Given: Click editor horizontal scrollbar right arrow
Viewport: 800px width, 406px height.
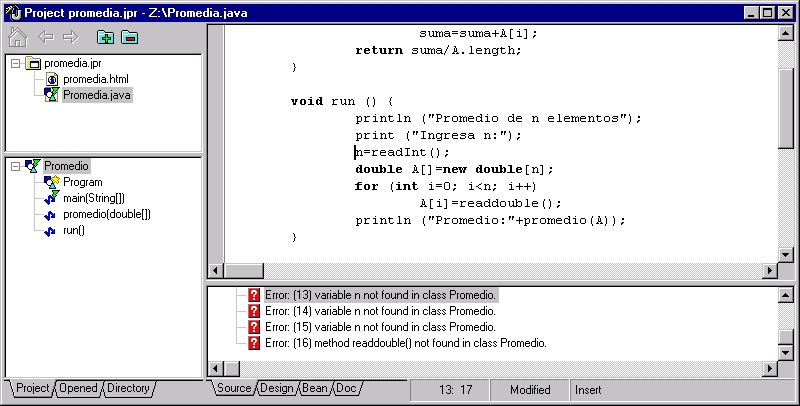Looking at the screenshot, I should point(769,271).
